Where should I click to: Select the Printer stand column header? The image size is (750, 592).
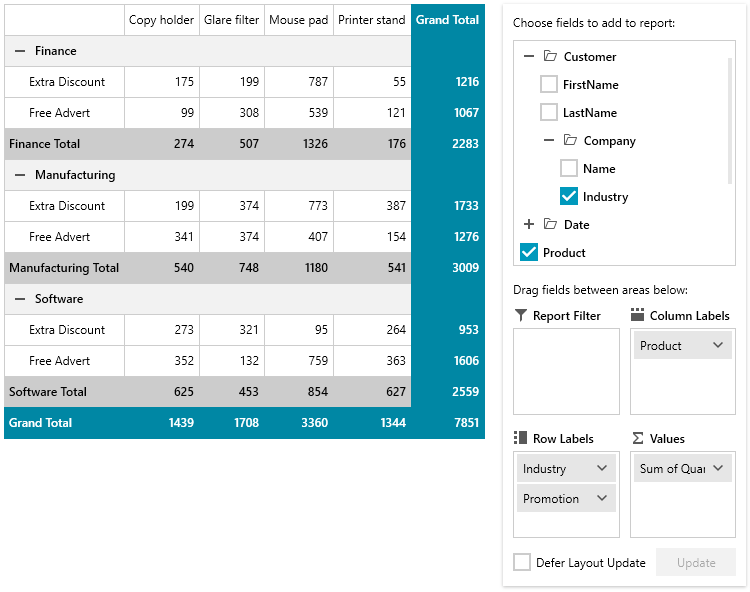(372, 20)
